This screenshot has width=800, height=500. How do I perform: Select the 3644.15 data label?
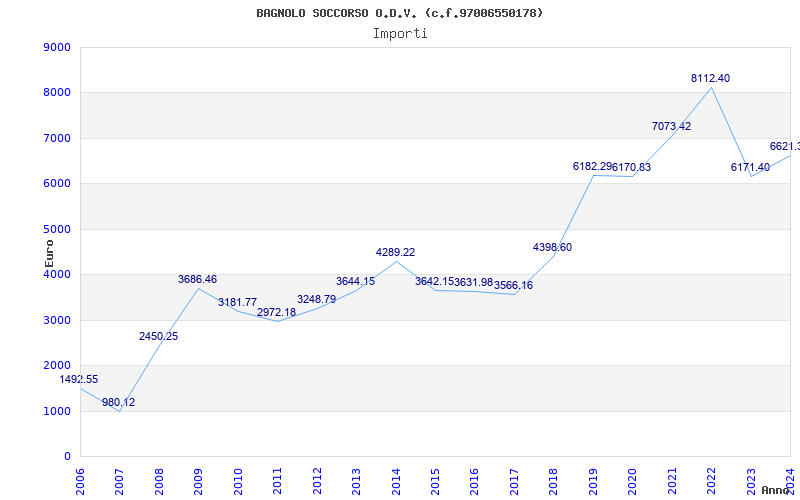[x=356, y=282]
